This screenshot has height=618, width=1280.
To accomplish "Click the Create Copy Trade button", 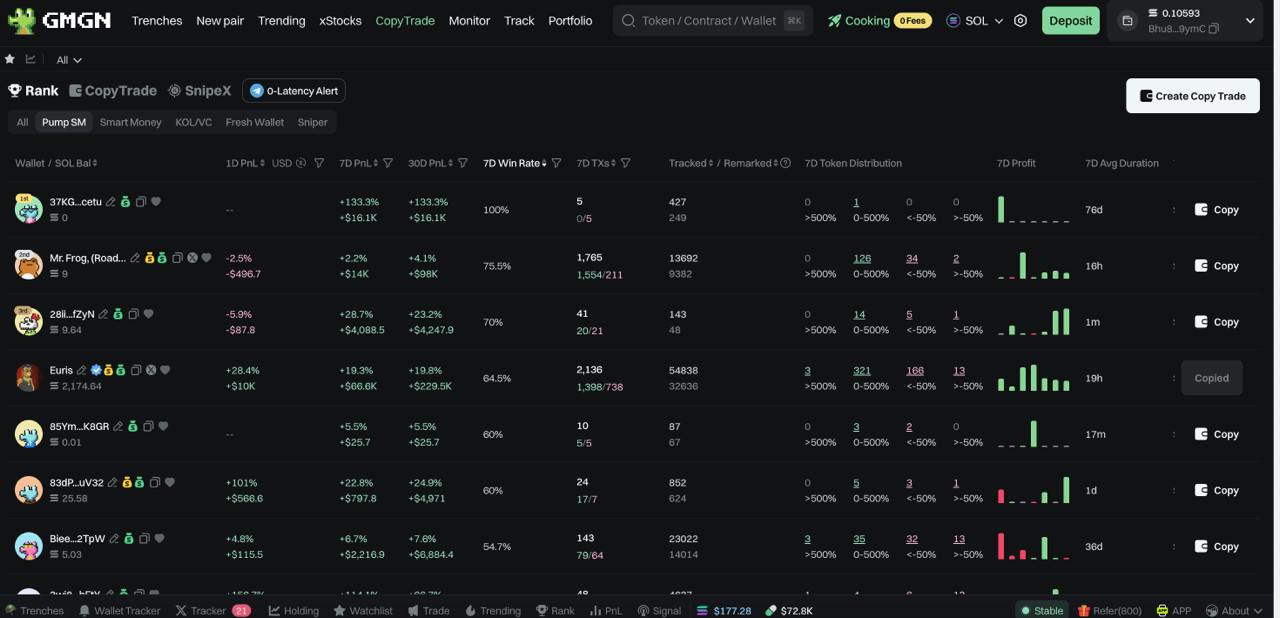I will [x=1192, y=96].
